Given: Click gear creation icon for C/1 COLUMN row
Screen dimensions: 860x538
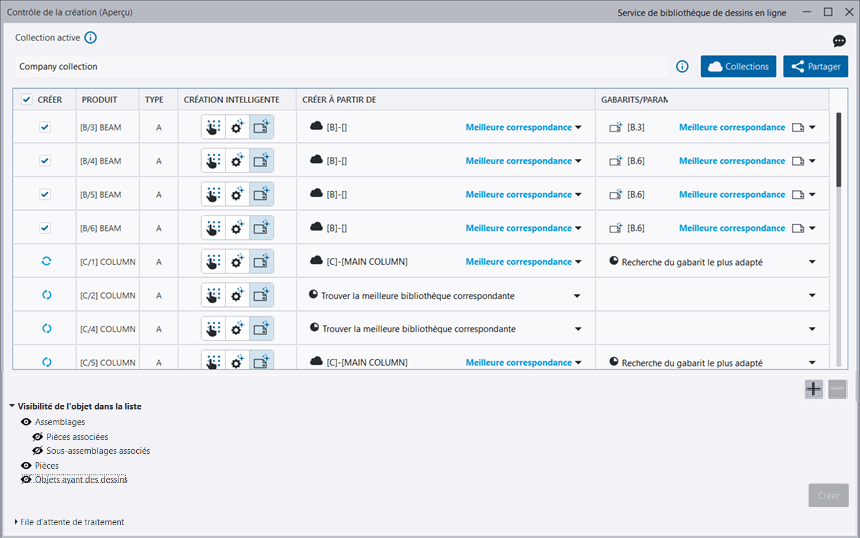Looking at the screenshot, I should 237,262.
